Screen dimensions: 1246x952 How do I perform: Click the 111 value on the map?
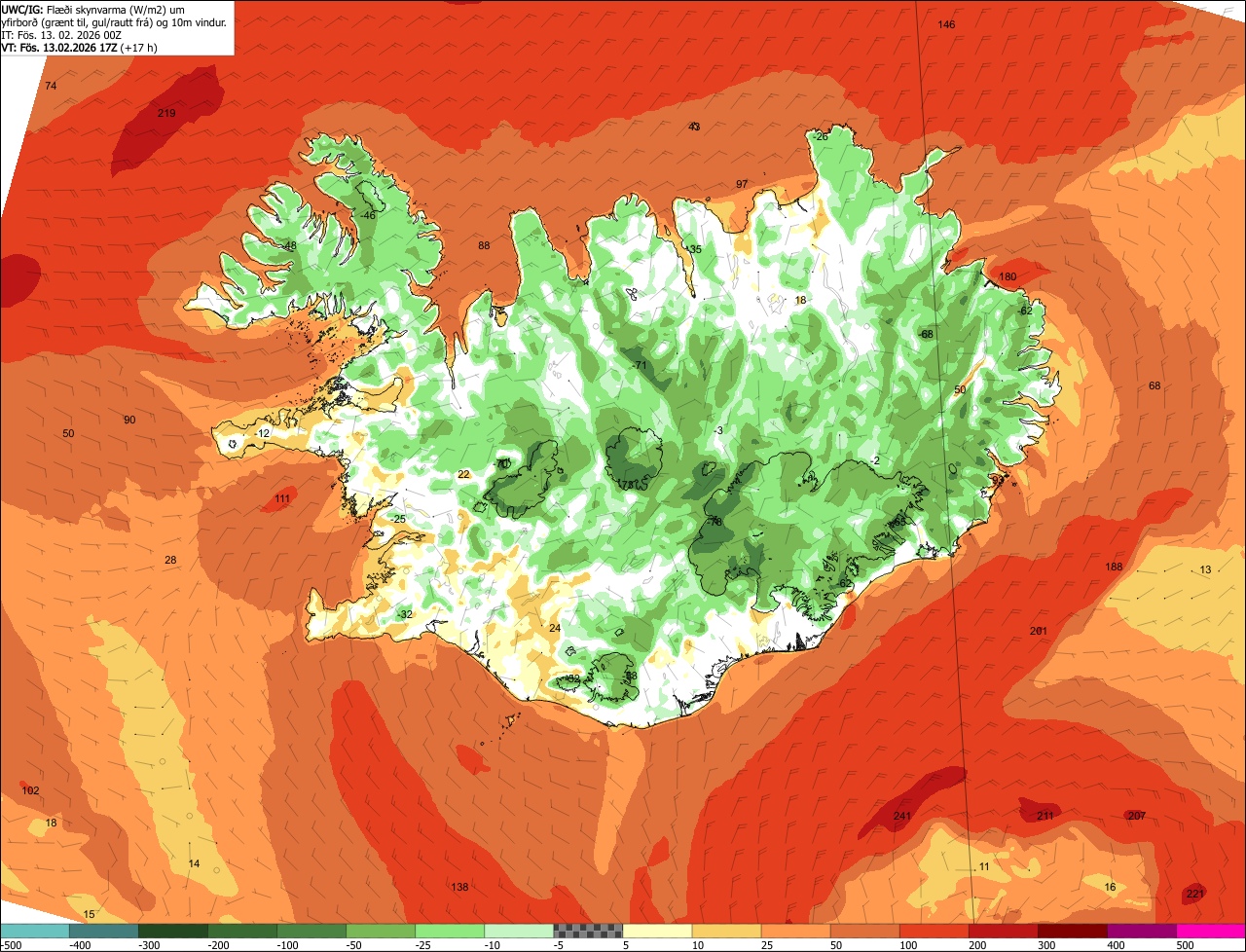[x=282, y=499]
